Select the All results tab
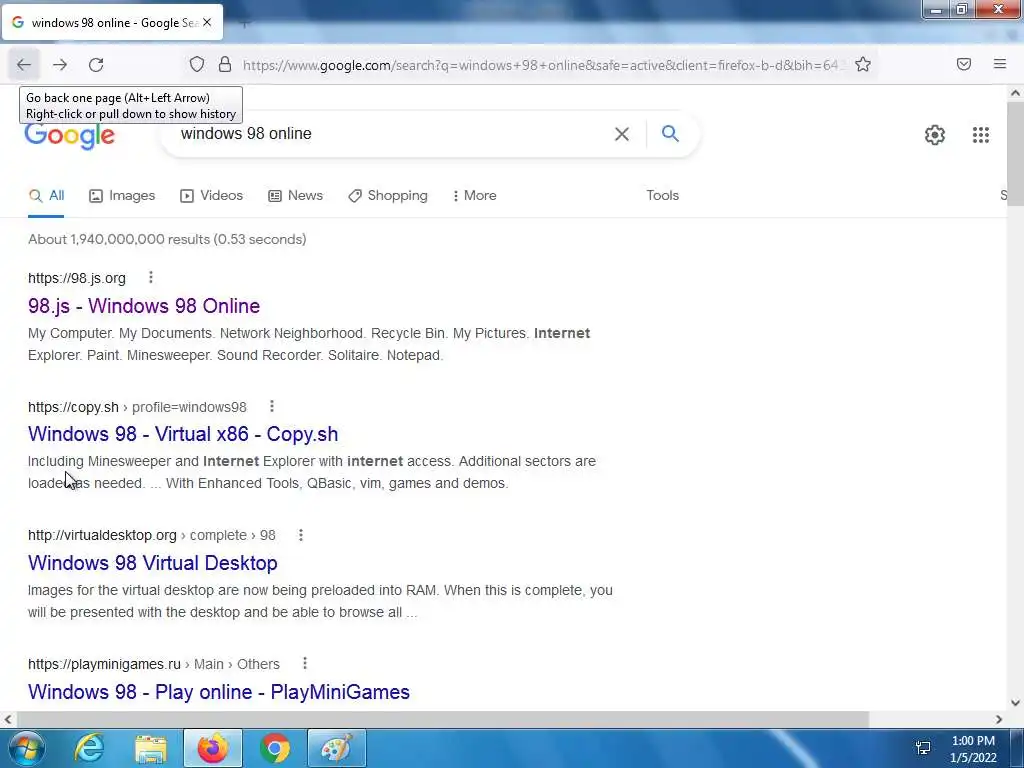Screen dimensions: 1024x768 (x=46, y=195)
